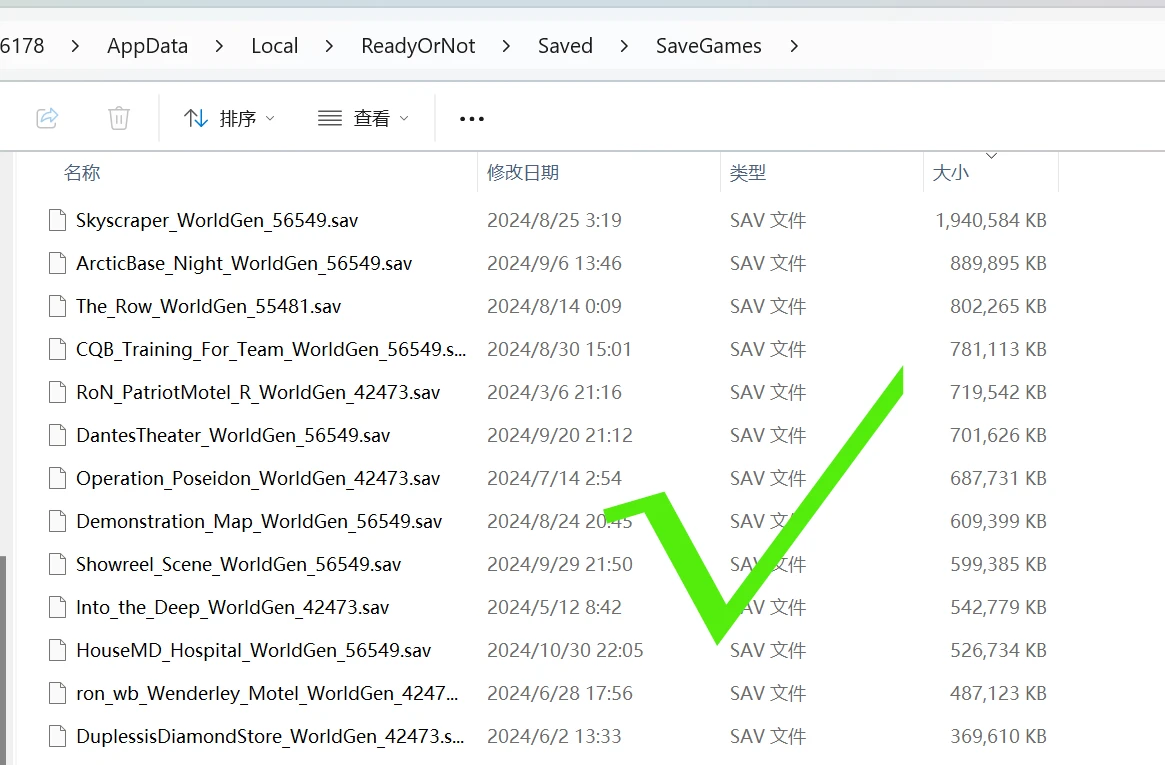This screenshot has height=765, width=1165.
Task: Click the 1,940,584 KB size cell
Action: point(990,221)
